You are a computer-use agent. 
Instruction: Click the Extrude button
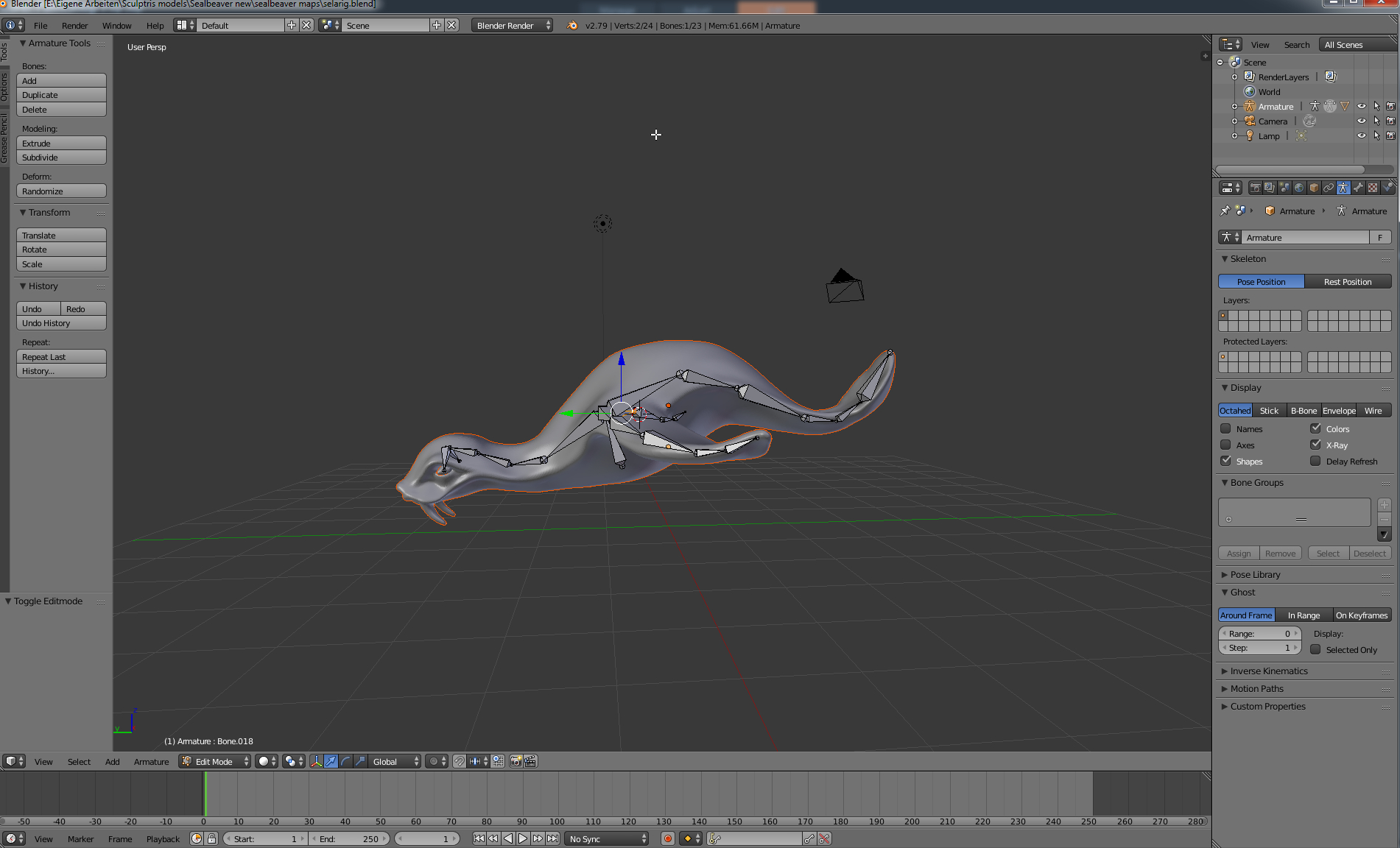click(x=61, y=144)
